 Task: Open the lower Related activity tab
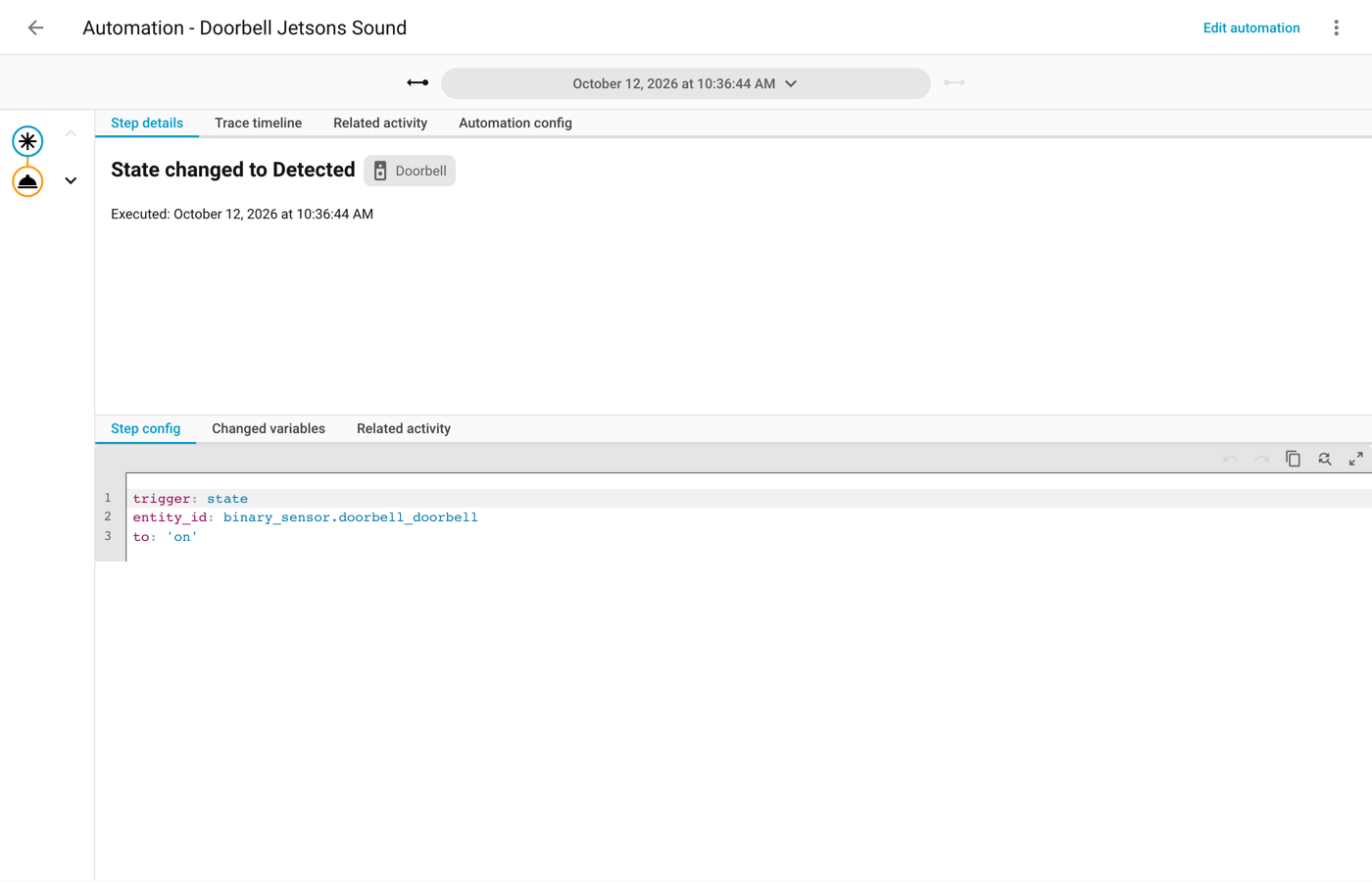tap(404, 429)
